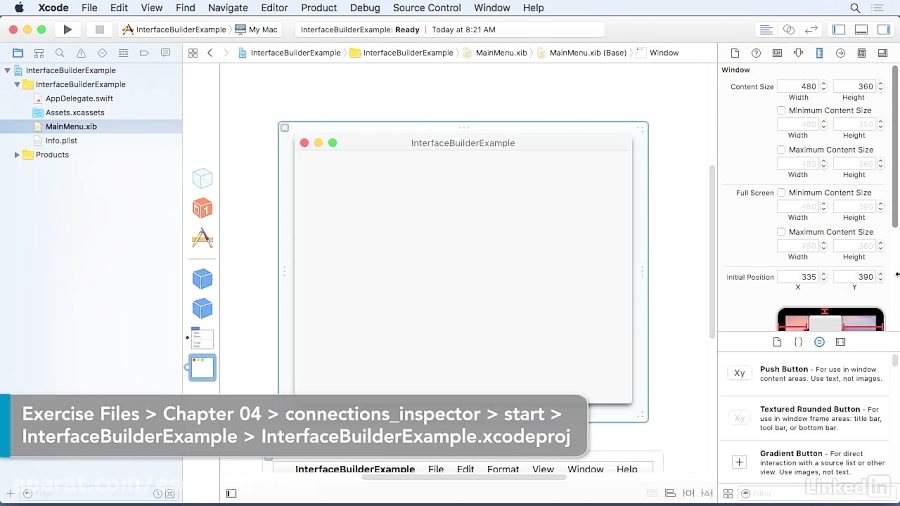Select Gradient Button in object library
Viewport: 900px width, 506px height.
806,462
